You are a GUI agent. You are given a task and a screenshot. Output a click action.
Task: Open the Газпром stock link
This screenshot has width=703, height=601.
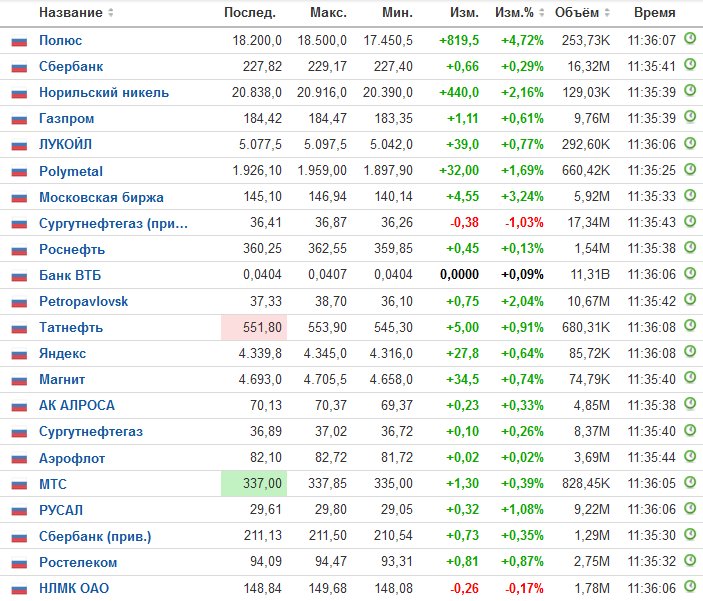point(66,118)
